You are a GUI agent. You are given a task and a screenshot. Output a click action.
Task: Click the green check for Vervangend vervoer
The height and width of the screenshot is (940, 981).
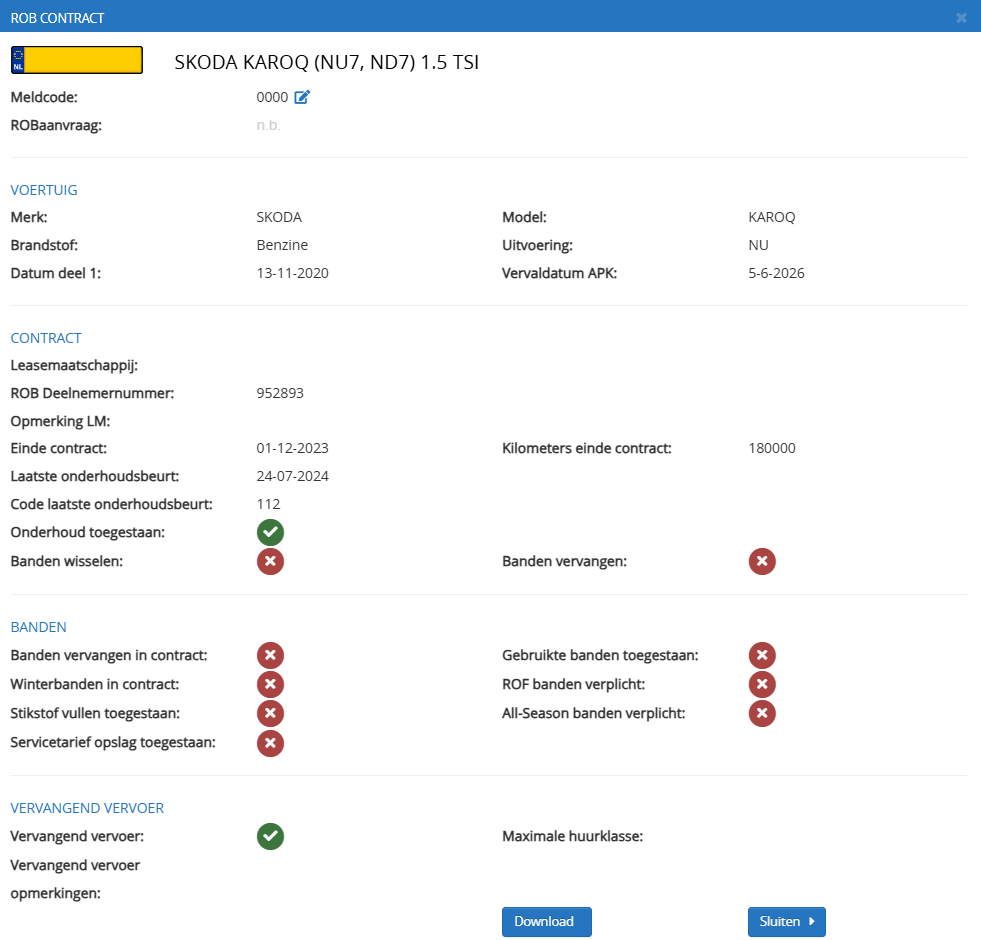pos(270,836)
